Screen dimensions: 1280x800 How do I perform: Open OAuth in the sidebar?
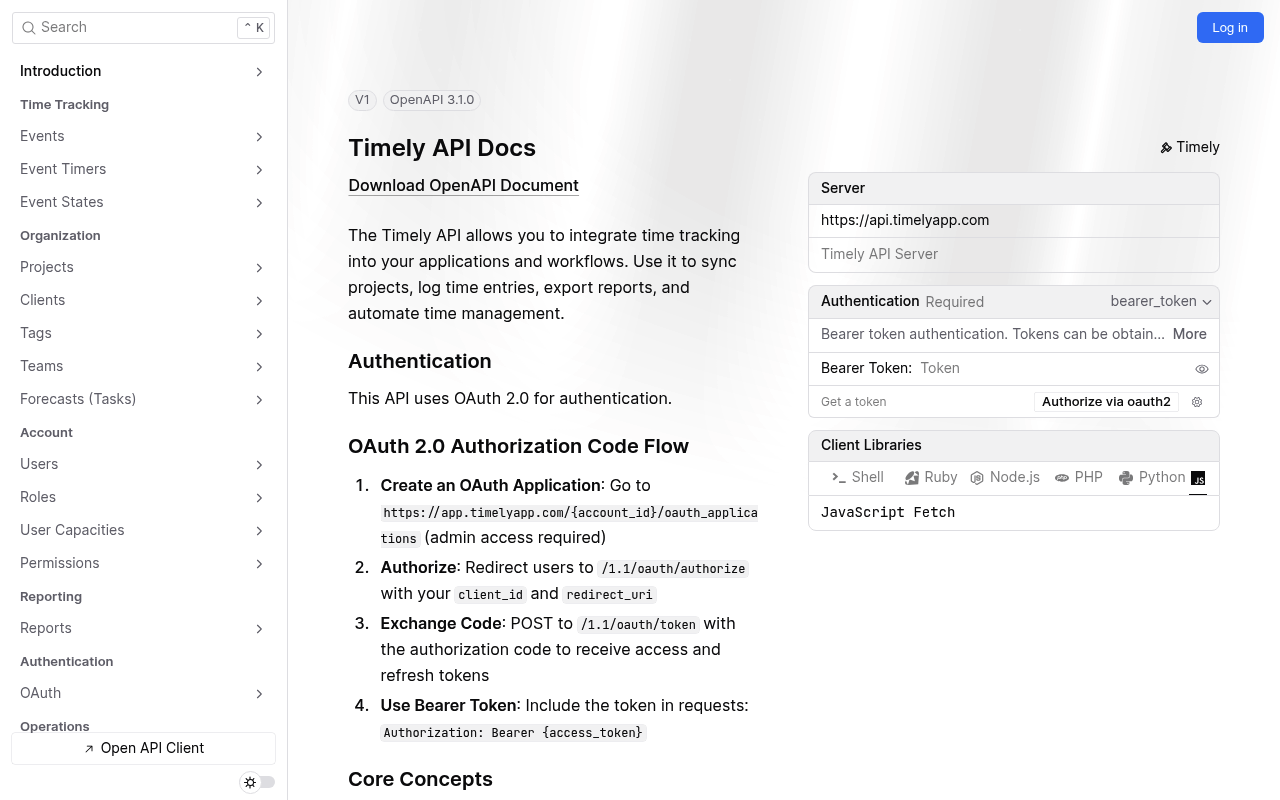143,693
